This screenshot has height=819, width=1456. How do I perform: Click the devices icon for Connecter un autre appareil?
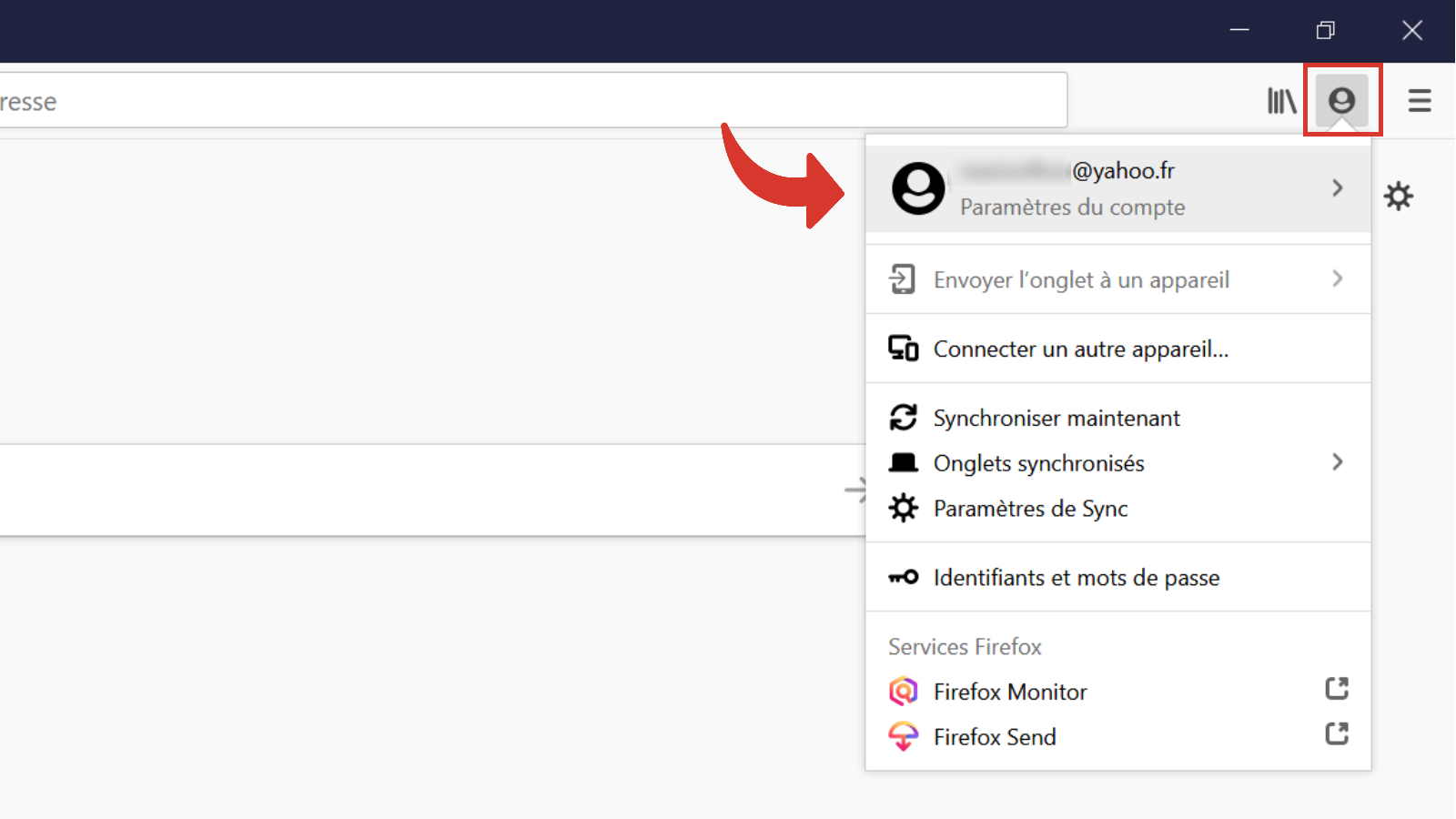tap(903, 348)
